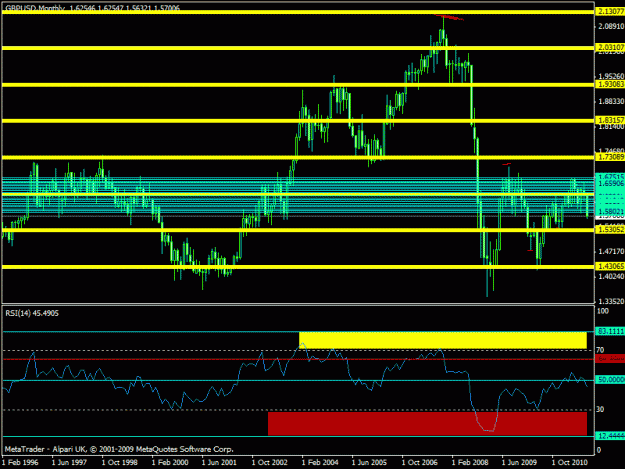Click the 1.58021 cyan price label
The height and width of the screenshot is (469, 625).
pos(610,211)
